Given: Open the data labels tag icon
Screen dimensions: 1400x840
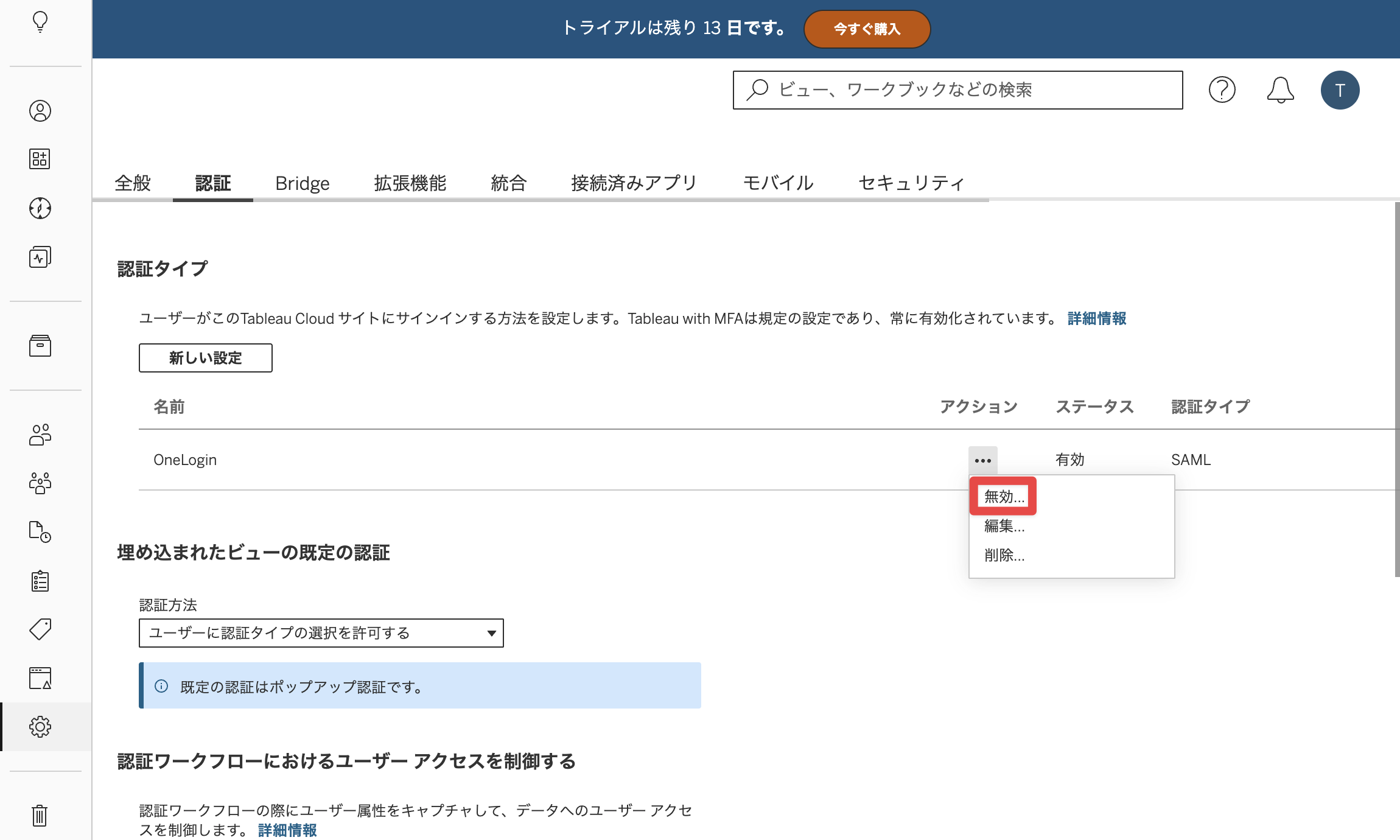Looking at the screenshot, I should (40, 629).
